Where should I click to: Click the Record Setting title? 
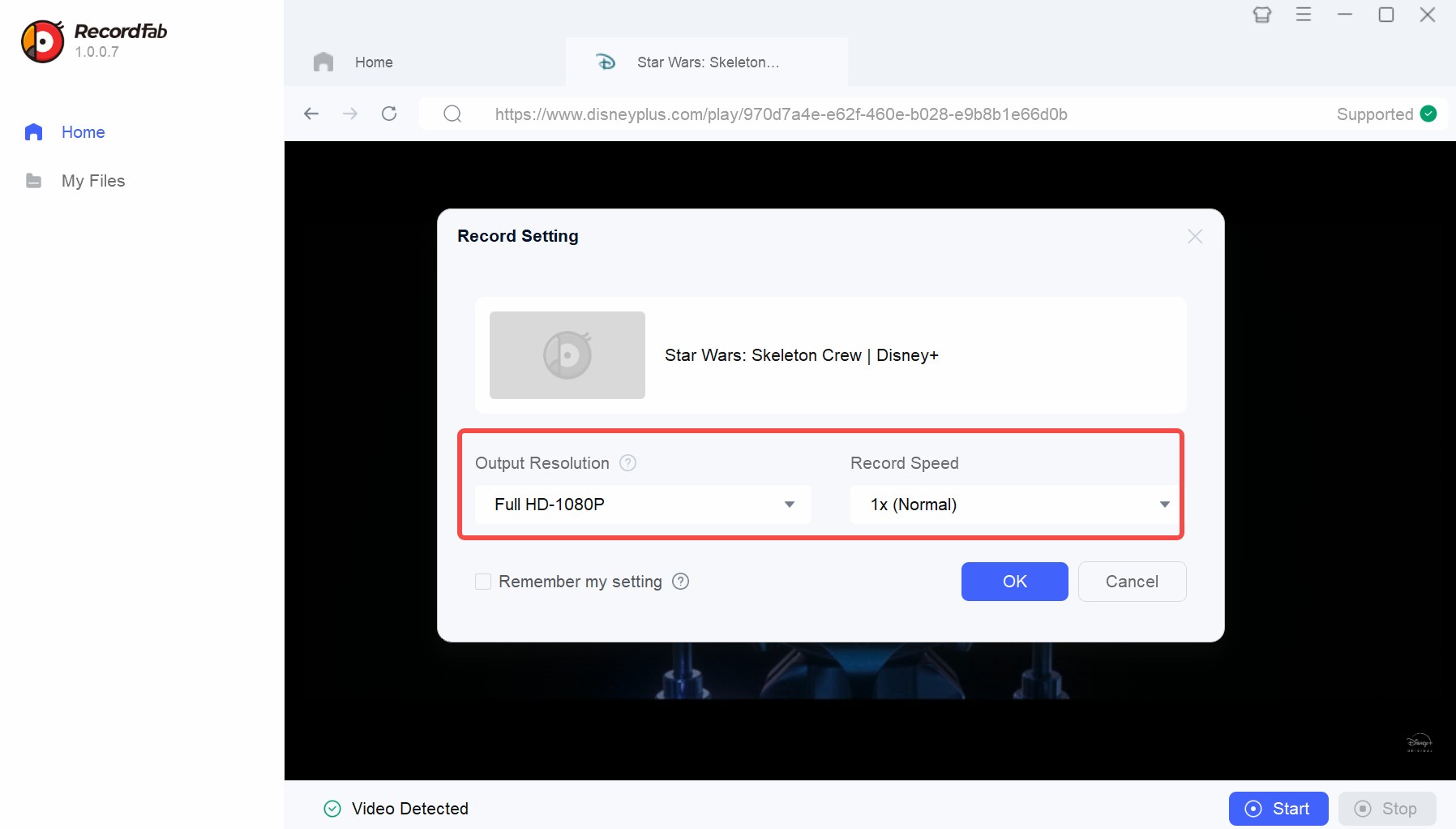(518, 236)
